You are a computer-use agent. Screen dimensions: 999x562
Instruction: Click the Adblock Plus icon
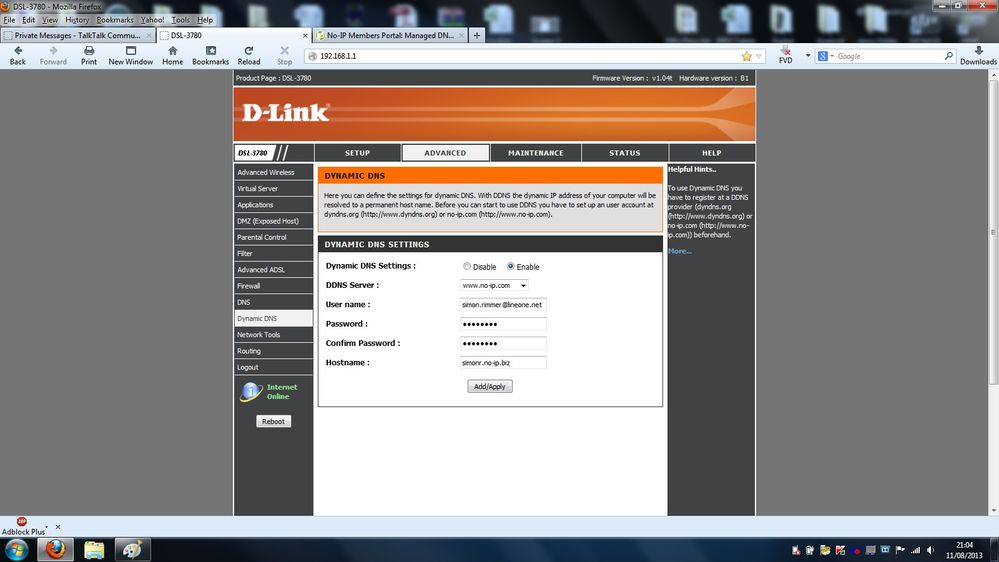22,522
